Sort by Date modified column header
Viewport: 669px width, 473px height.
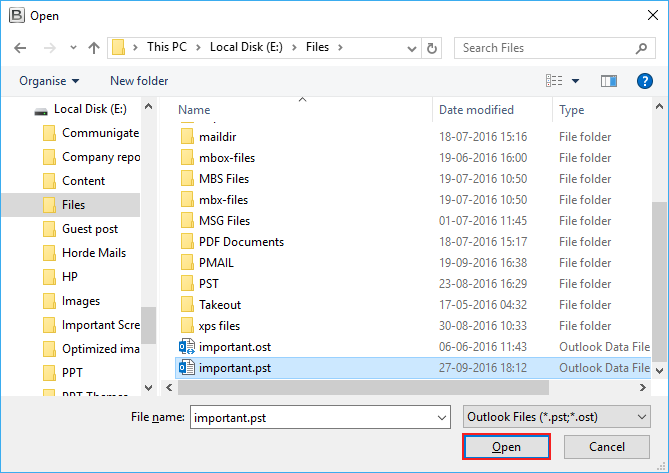[476, 110]
